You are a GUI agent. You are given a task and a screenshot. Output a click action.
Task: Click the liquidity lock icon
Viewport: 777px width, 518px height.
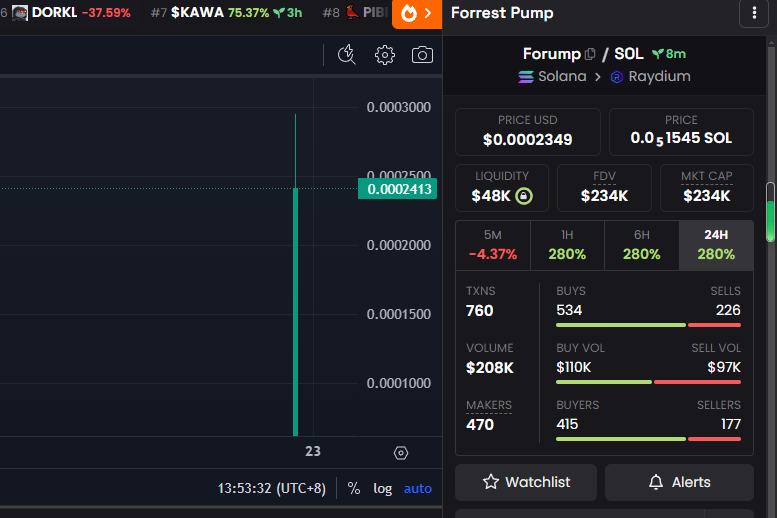click(x=524, y=196)
